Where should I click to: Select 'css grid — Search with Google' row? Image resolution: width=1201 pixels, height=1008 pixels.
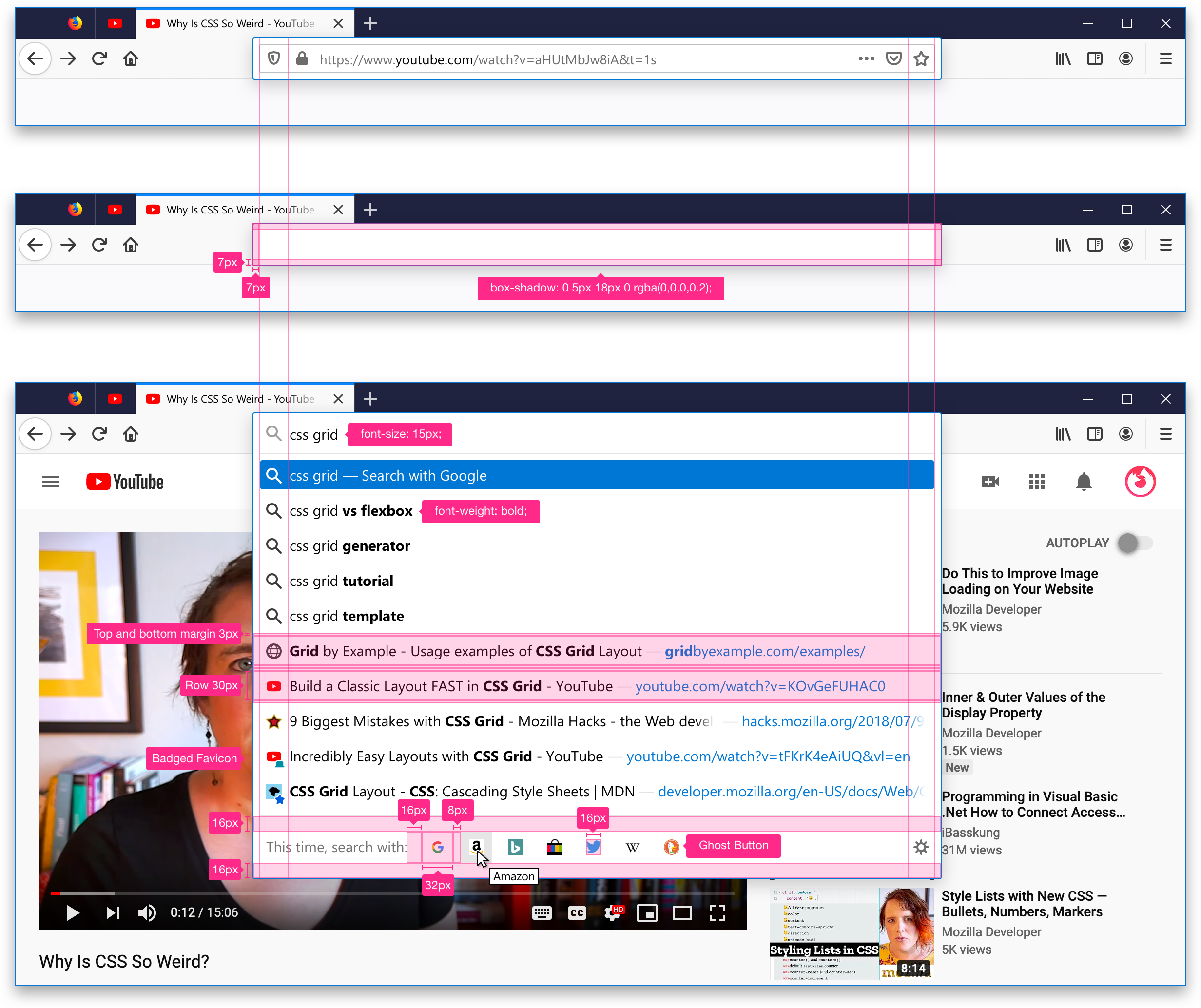tap(597, 475)
